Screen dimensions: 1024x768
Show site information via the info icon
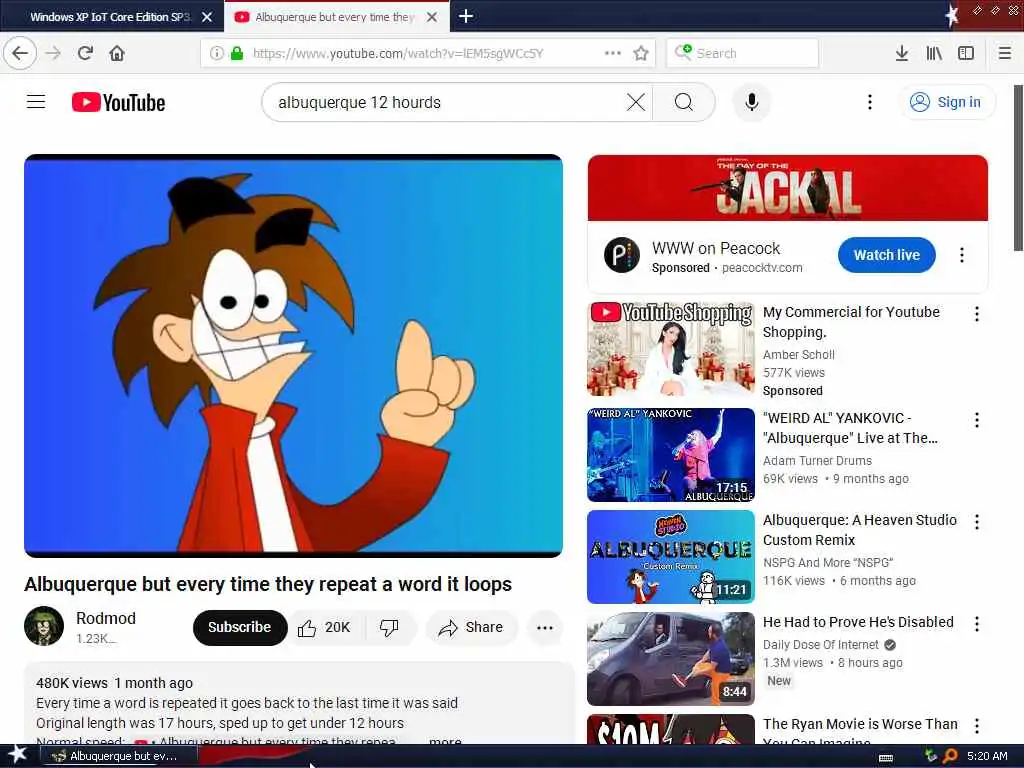point(216,53)
